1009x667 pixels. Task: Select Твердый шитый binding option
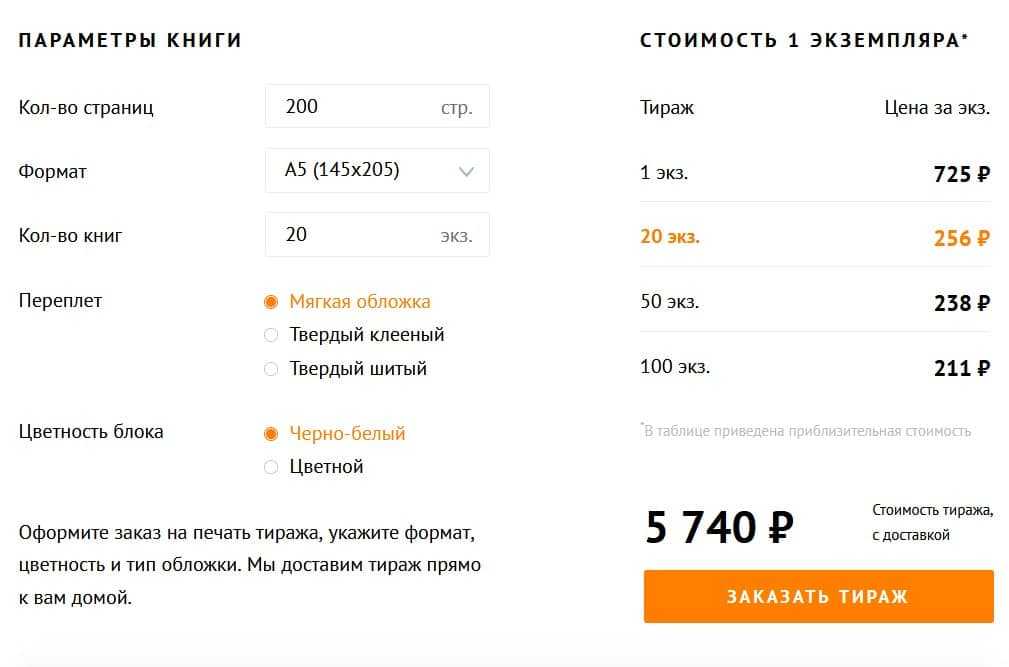click(x=271, y=369)
